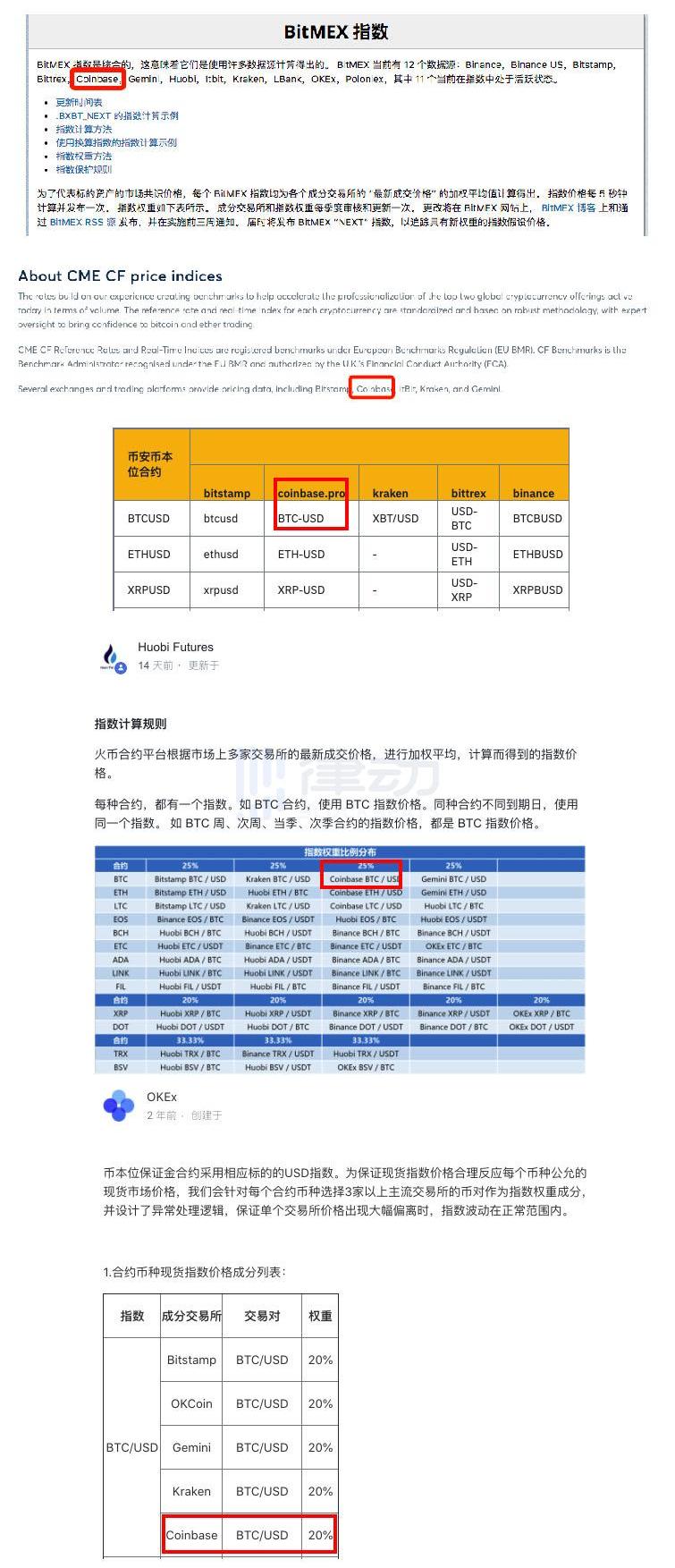The height and width of the screenshot is (1568, 675).
Task: Click the Huobi FIL / USDT cell
Action: pos(190,987)
